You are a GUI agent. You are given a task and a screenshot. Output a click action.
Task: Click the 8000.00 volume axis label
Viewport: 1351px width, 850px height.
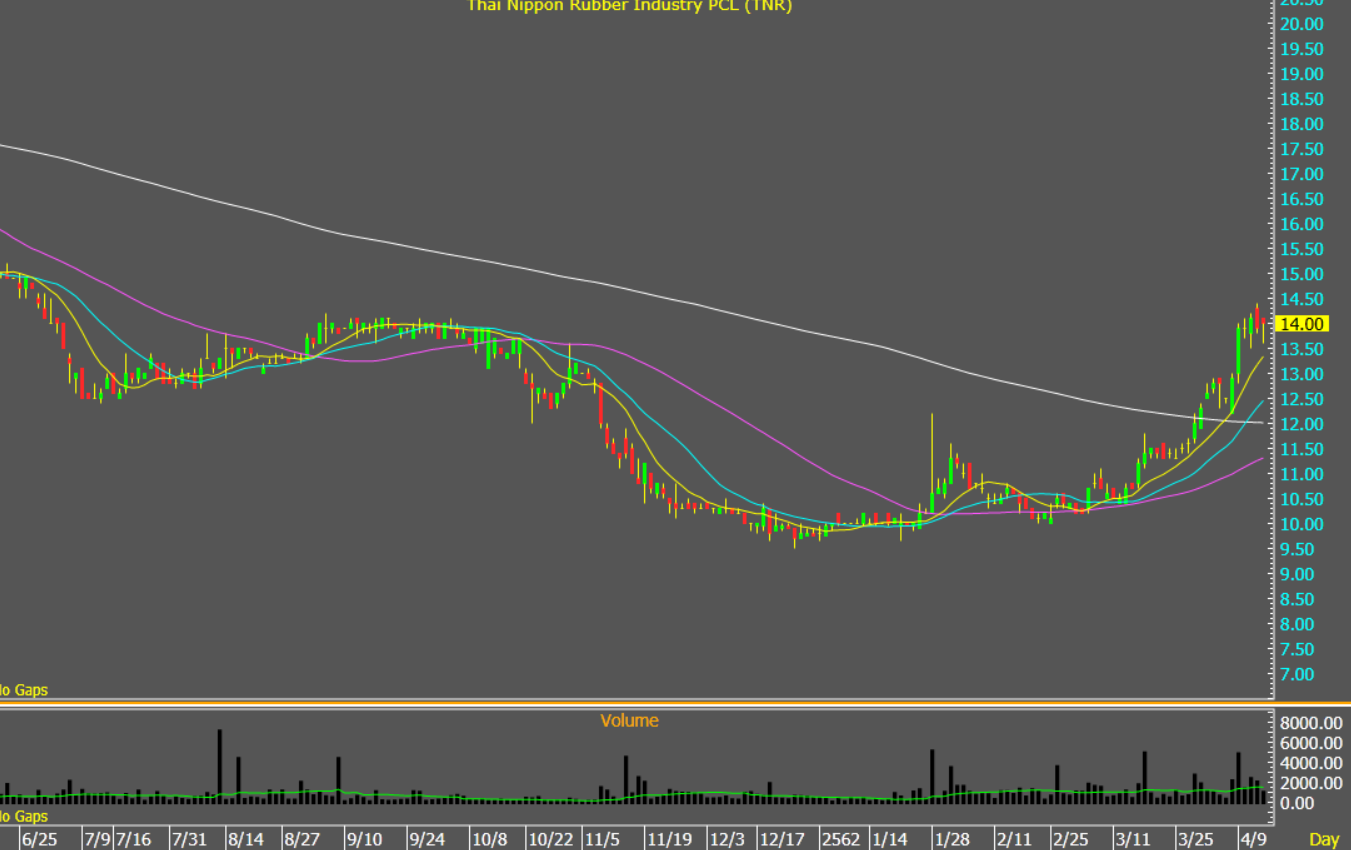(1311, 722)
